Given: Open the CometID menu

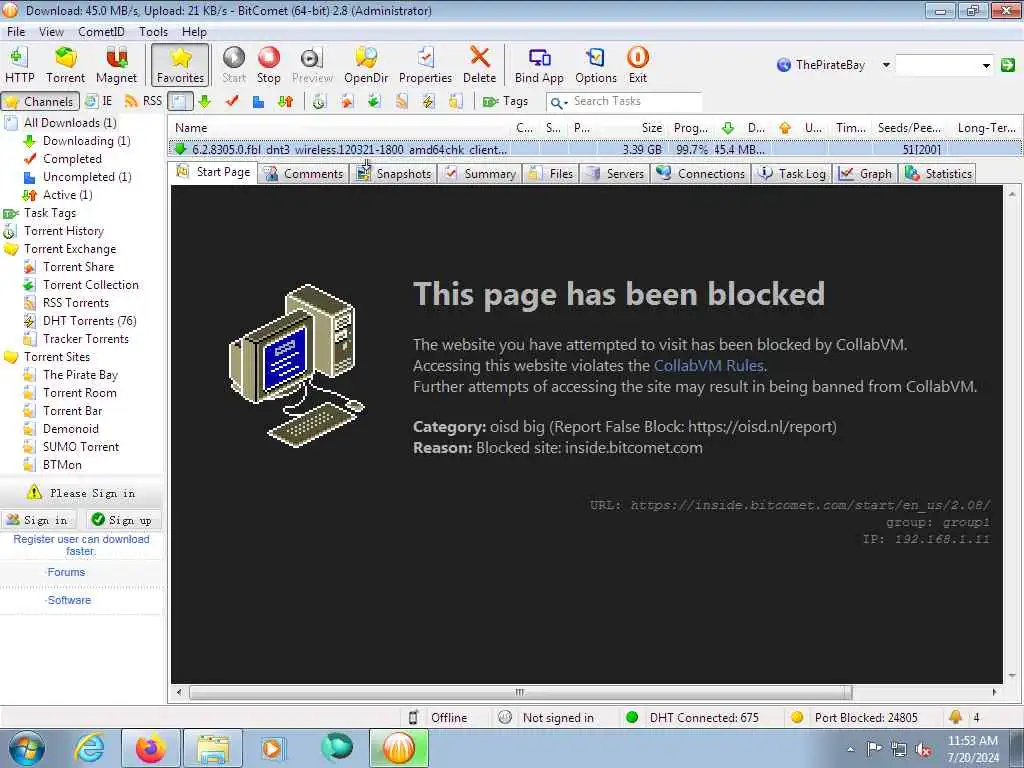Looking at the screenshot, I should pos(101,31).
